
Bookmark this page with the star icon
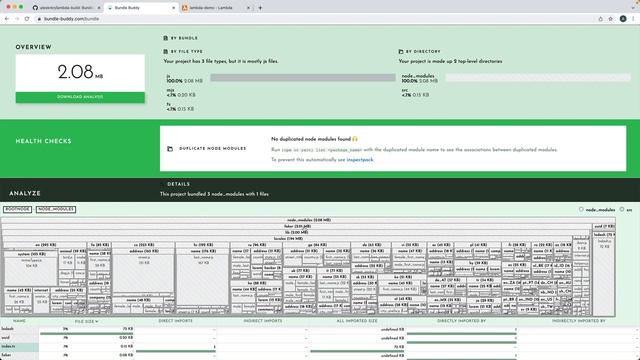coord(611,19)
